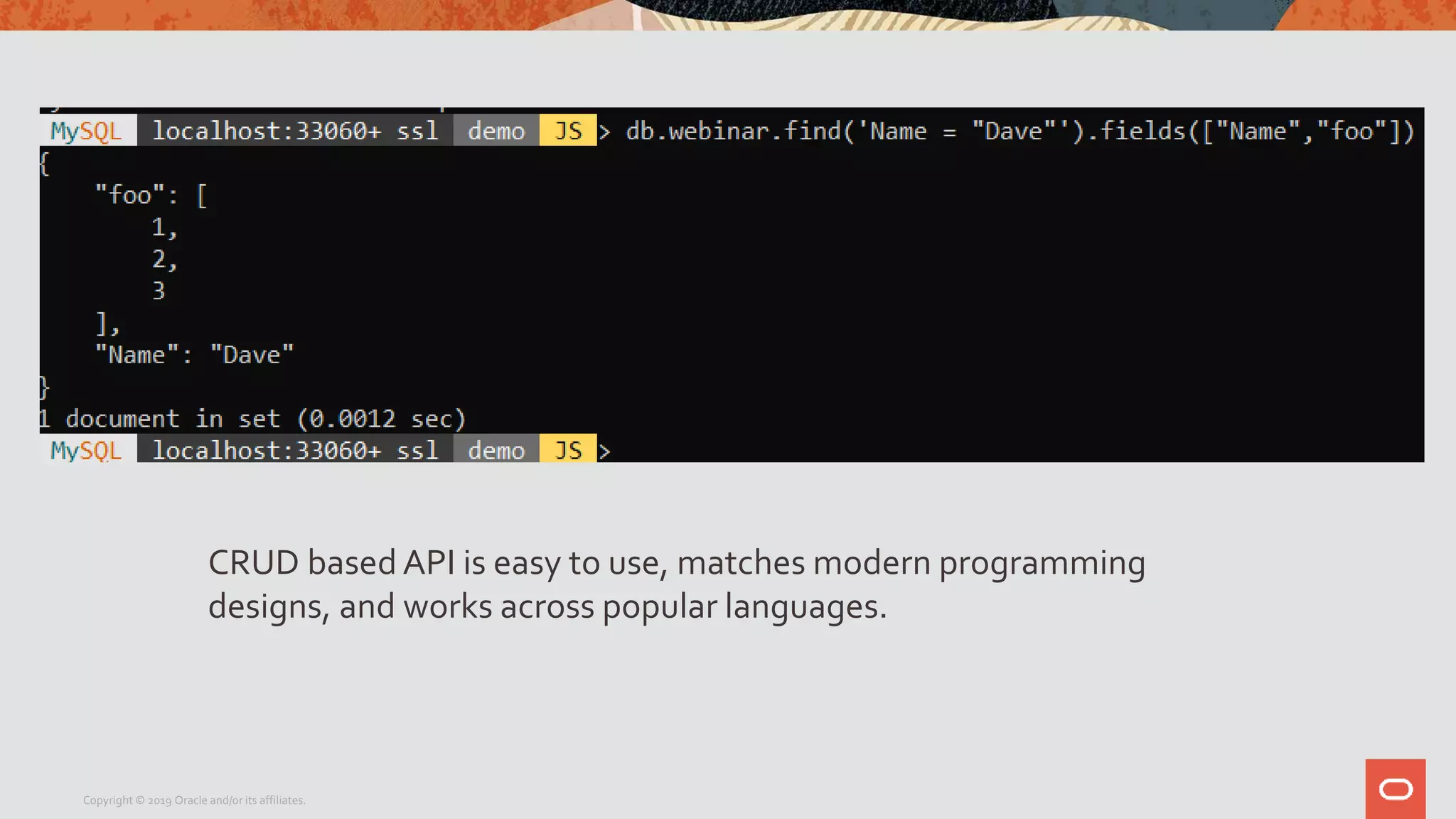1456x819 pixels.
Task: Click the yellow JS mode badge in bottom prompt
Action: [568, 450]
